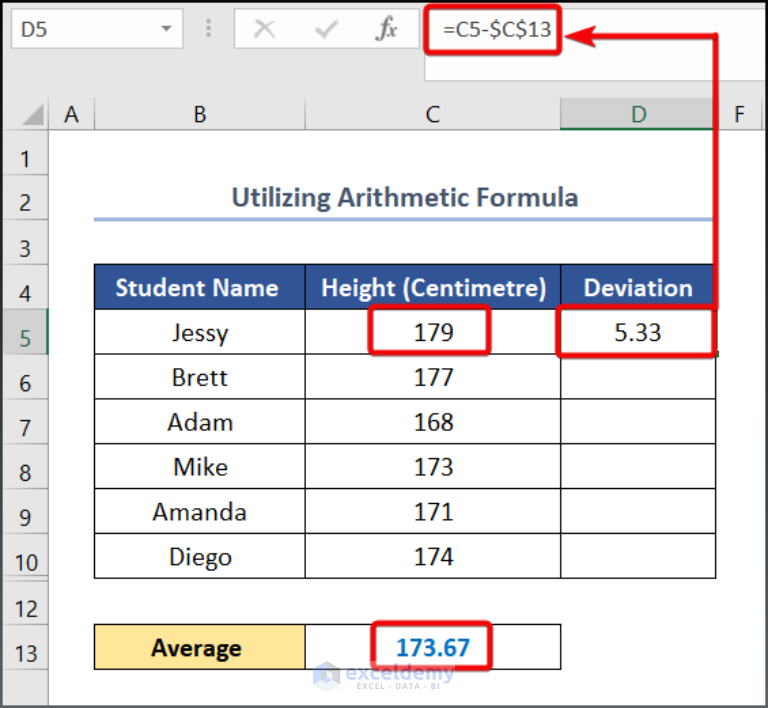Cancel the formula entry with the X icon
This screenshot has height=708, width=768.
(x=264, y=29)
